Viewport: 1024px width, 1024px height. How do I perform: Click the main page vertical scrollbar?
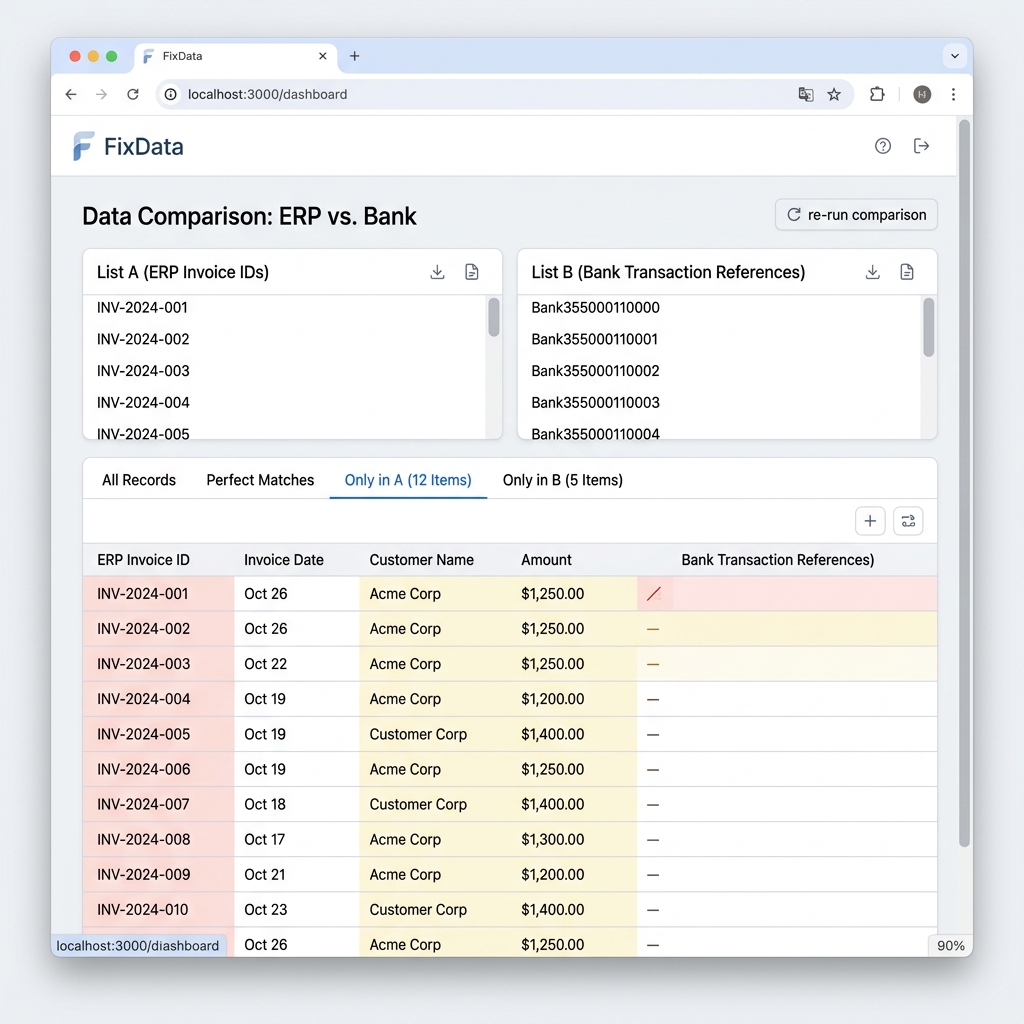(x=964, y=483)
